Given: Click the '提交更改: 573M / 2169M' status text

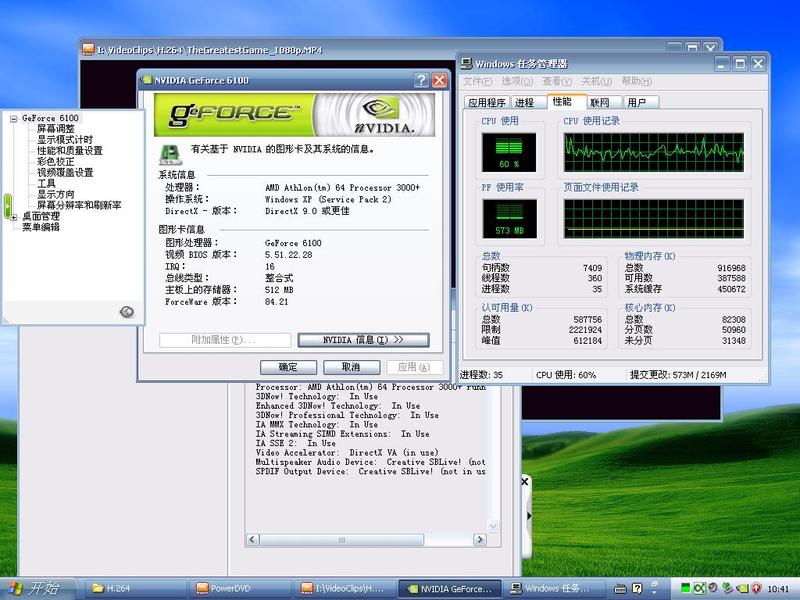Looking at the screenshot, I should (678, 375).
